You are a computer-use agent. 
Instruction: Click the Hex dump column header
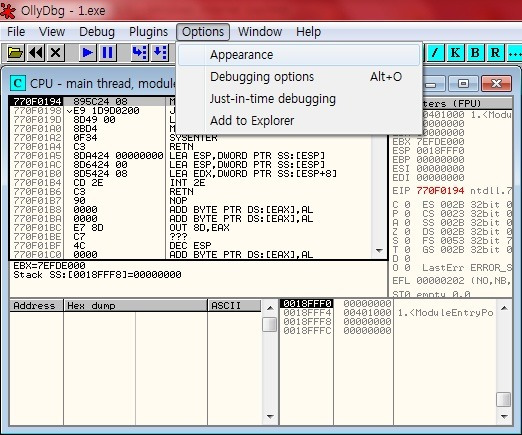(x=135, y=305)
